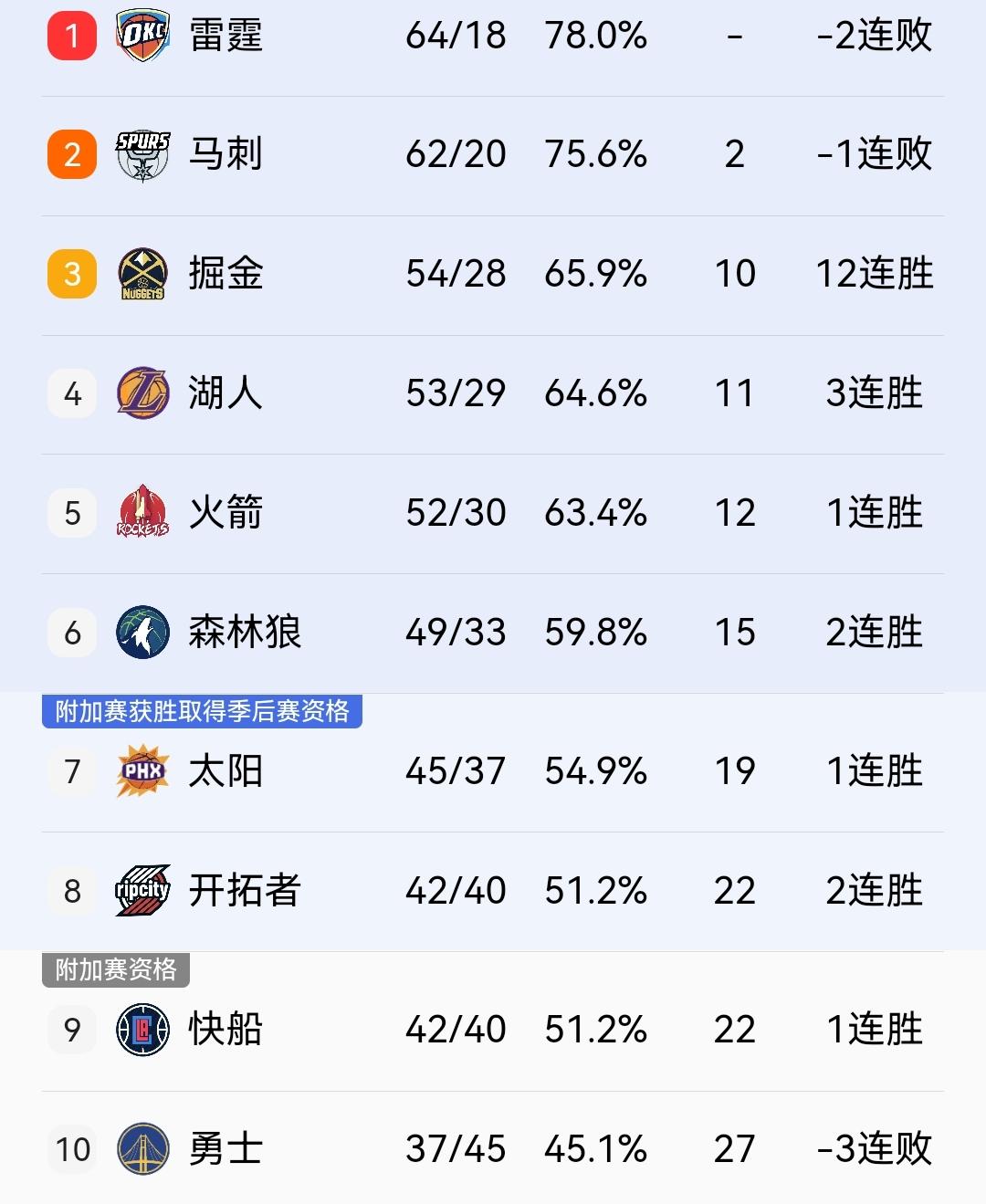Select the 64/18 record of 雷霆
986x1204 pixels.
(x=455, y=36)
